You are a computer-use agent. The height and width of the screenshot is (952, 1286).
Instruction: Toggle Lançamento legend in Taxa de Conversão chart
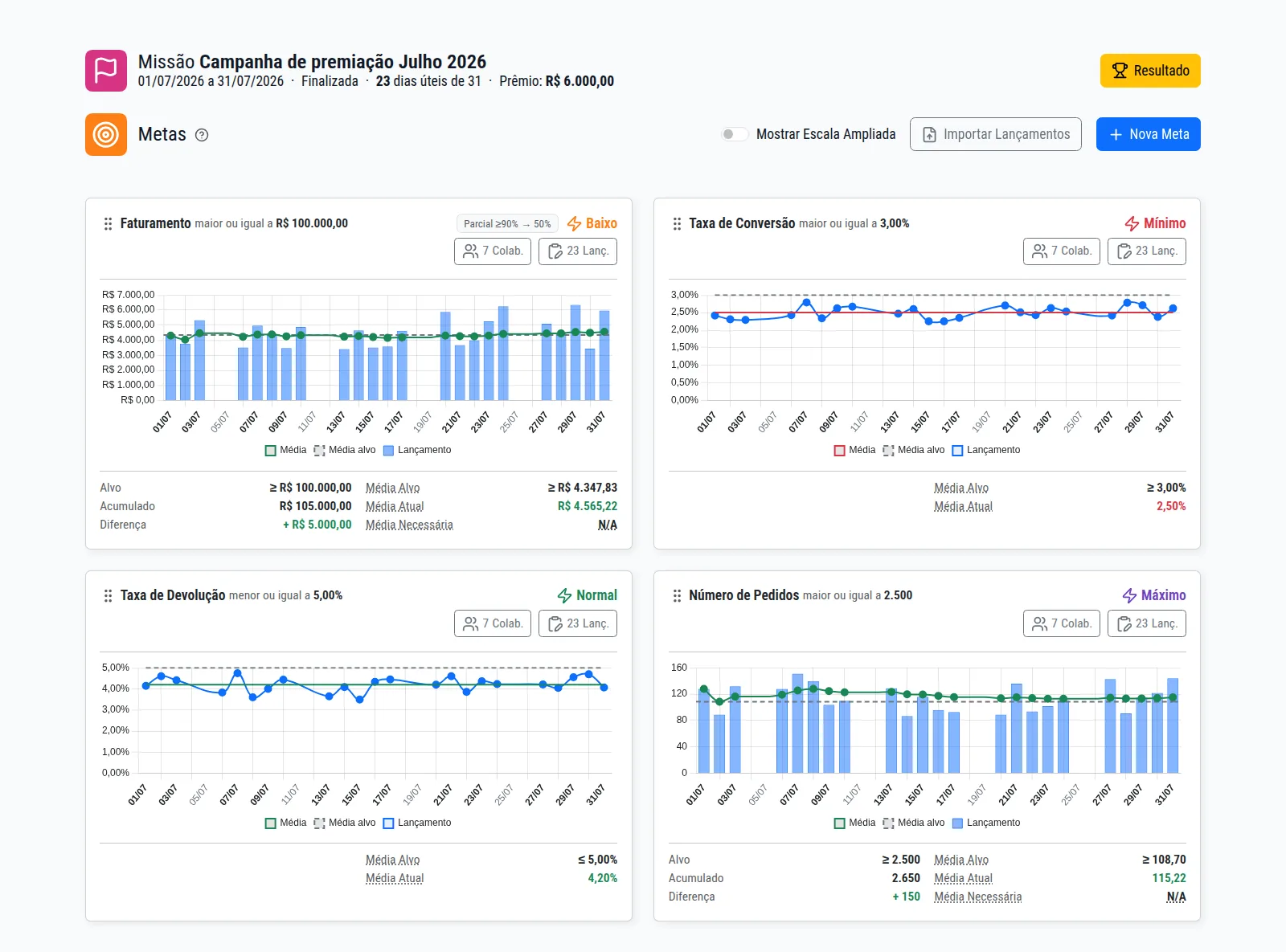[986, 450]
